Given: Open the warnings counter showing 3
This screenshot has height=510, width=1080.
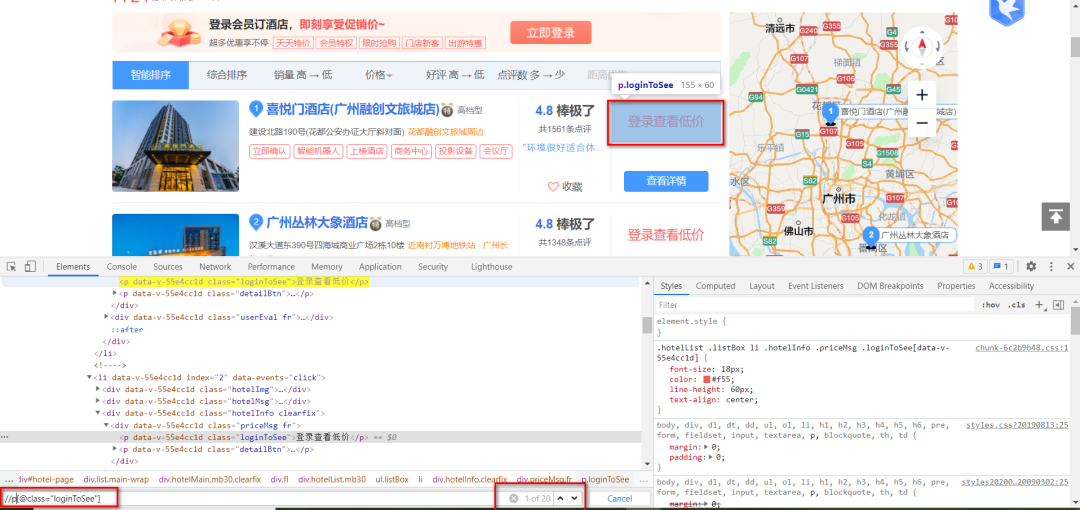Looking at the screenshot, I should [x=975, y=267].
